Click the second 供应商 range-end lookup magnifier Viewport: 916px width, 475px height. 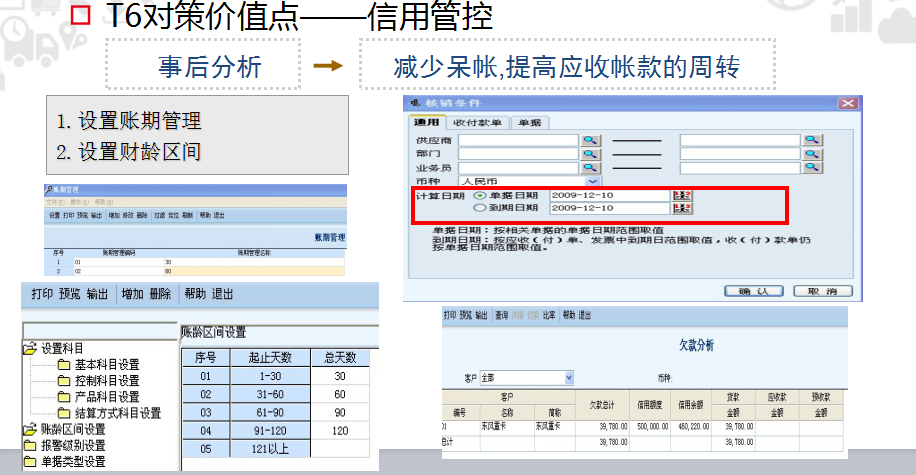pyautogui.click(x=811, y=140)
